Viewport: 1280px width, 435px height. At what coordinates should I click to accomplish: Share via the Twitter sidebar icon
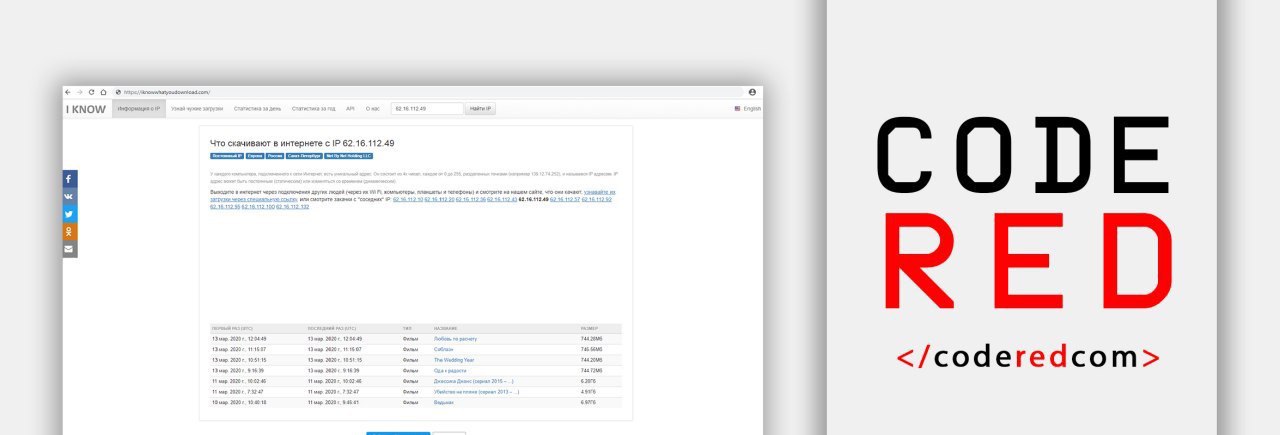(x=69, y=214)
